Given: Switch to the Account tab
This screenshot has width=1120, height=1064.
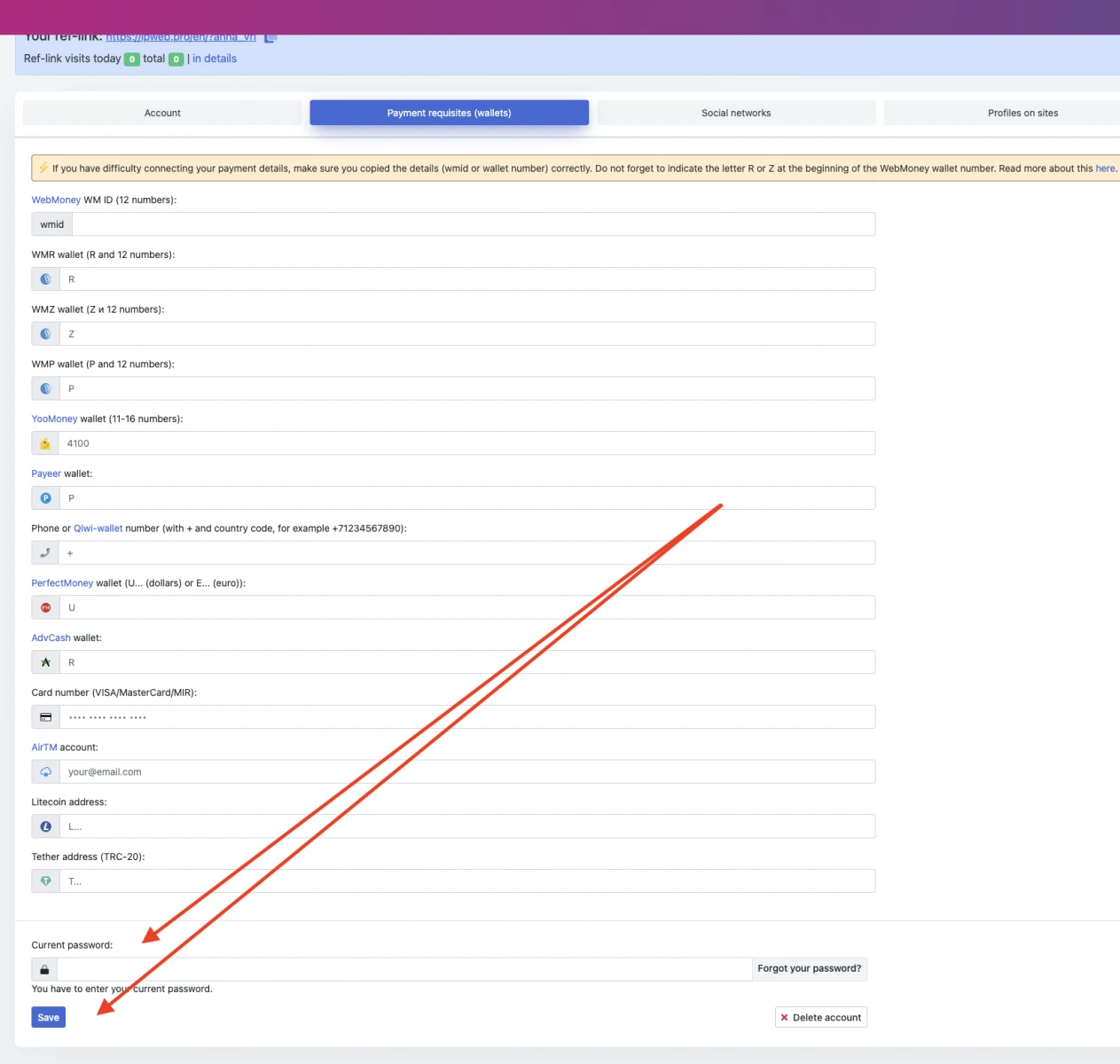Looking at the screenshot, I should pos(162,113).
